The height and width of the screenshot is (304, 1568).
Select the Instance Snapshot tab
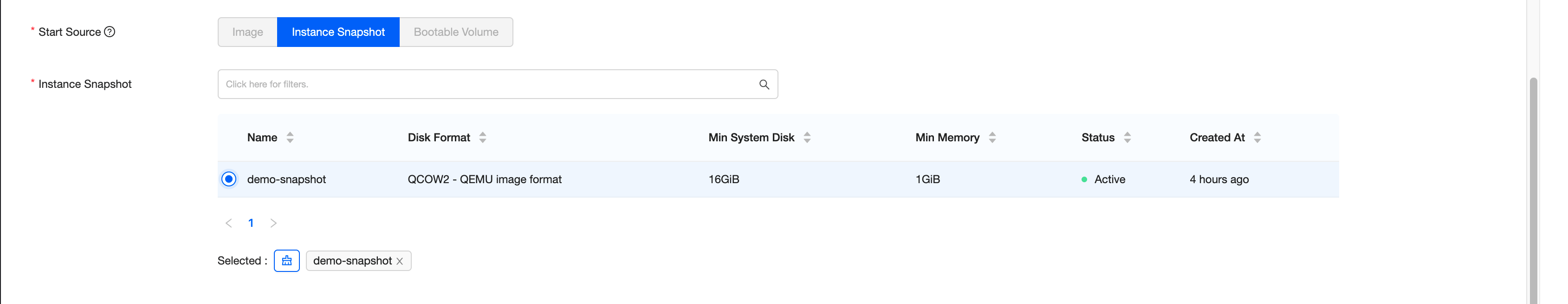pos(338,32)
